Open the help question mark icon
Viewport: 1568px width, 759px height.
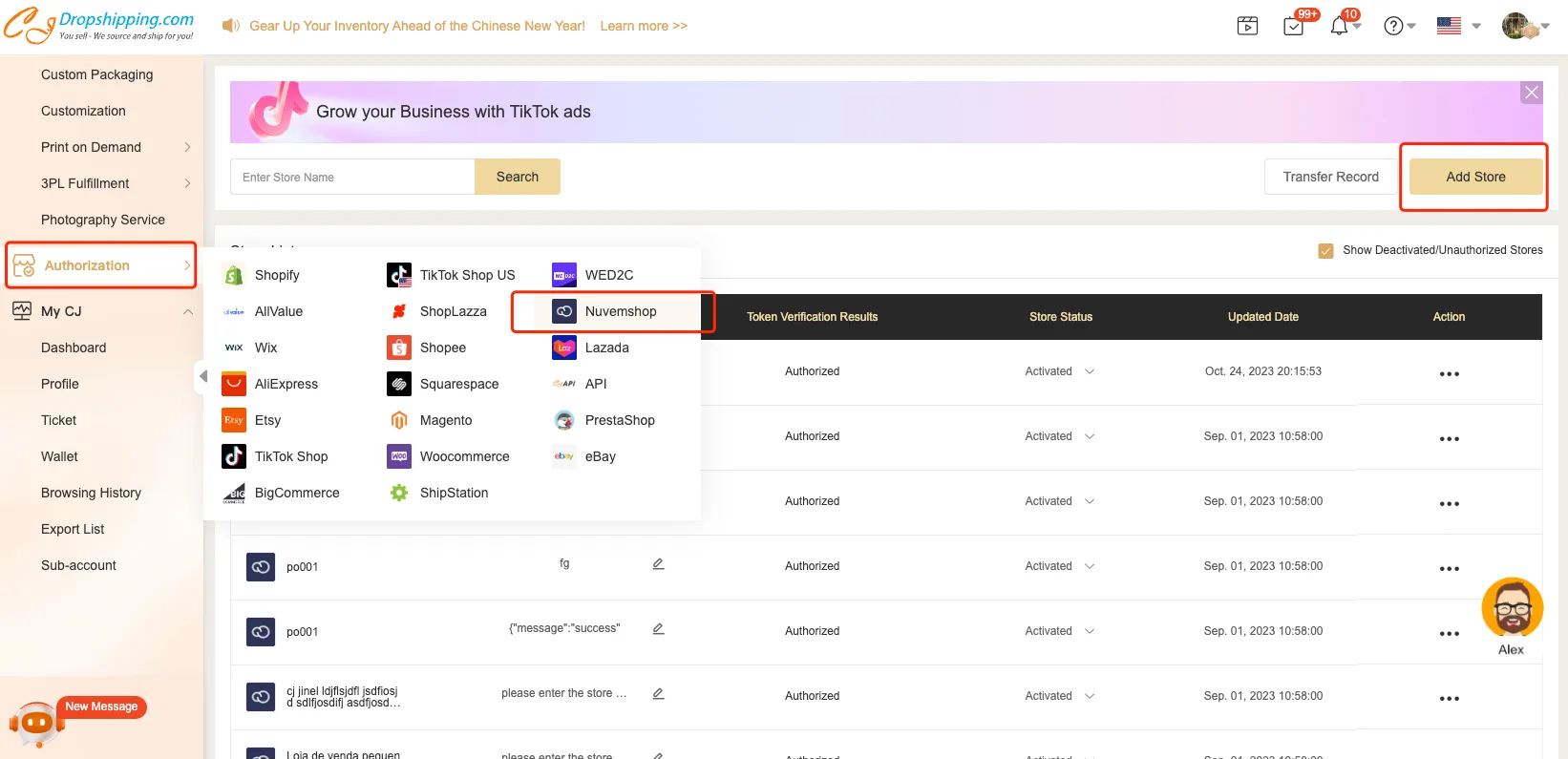pyautogui.click(x=1393, y=26)
